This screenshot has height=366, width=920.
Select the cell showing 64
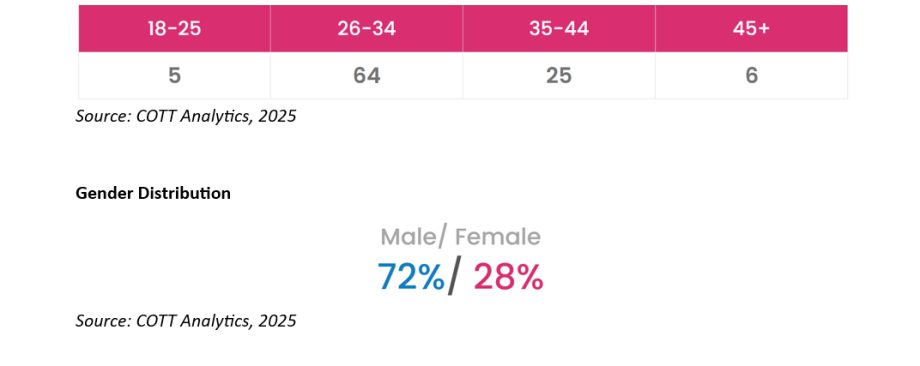tap(367, 76)
